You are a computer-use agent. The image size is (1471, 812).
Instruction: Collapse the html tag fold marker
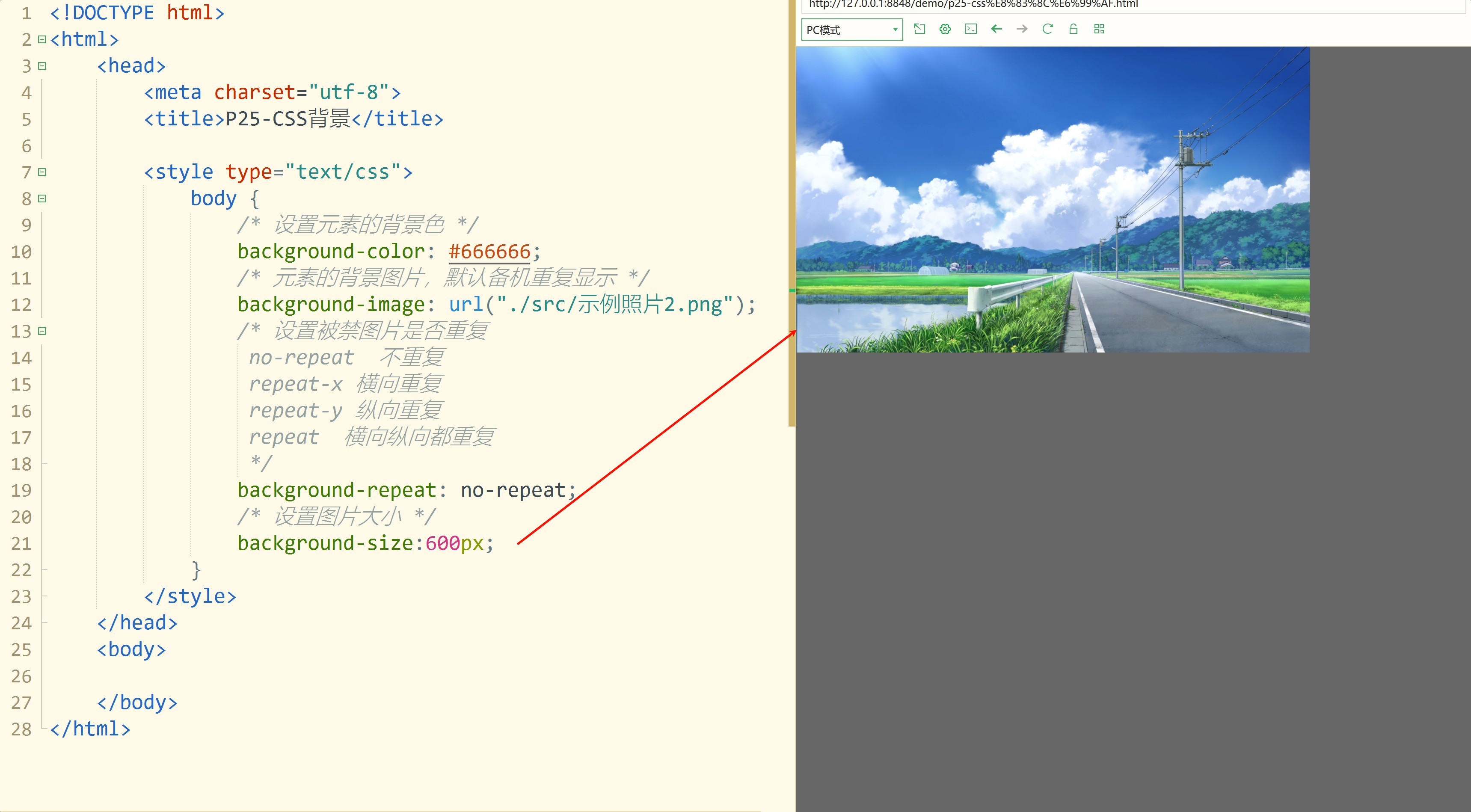(42, 39)
